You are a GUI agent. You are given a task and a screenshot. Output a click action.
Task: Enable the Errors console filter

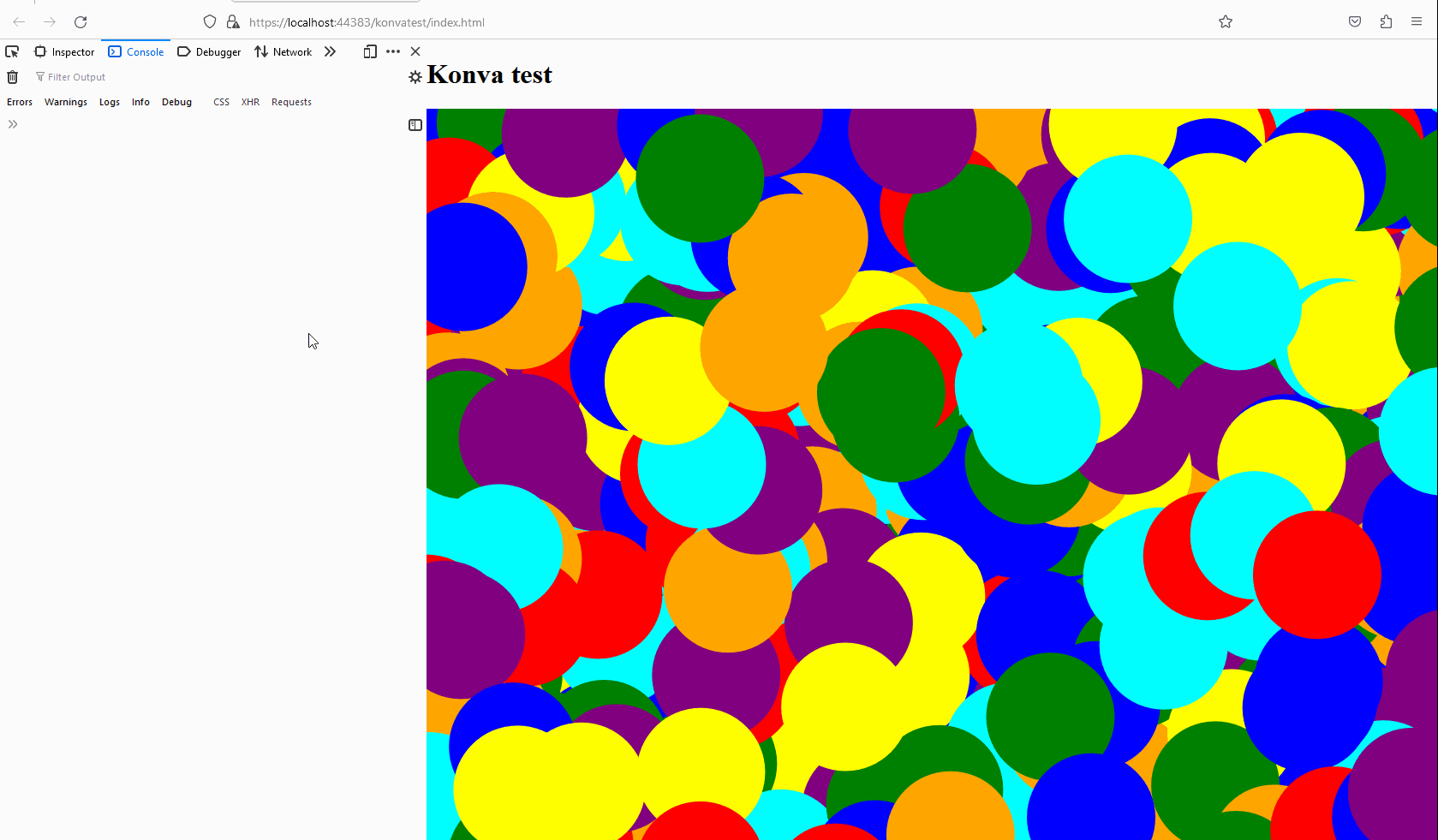[x=19, y=102]
